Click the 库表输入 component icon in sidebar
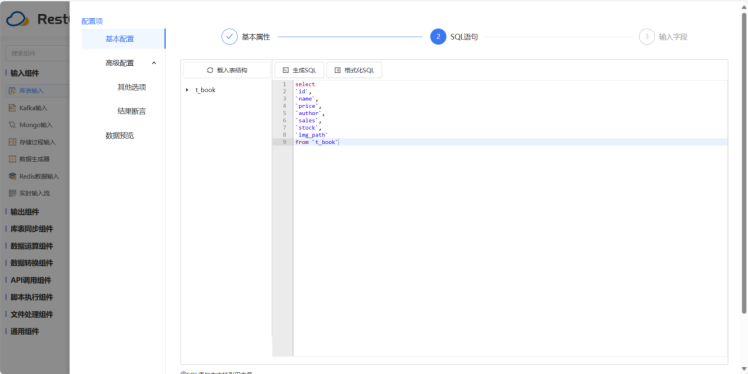Viewport: 748px width, 374px height. pos(13,91)
